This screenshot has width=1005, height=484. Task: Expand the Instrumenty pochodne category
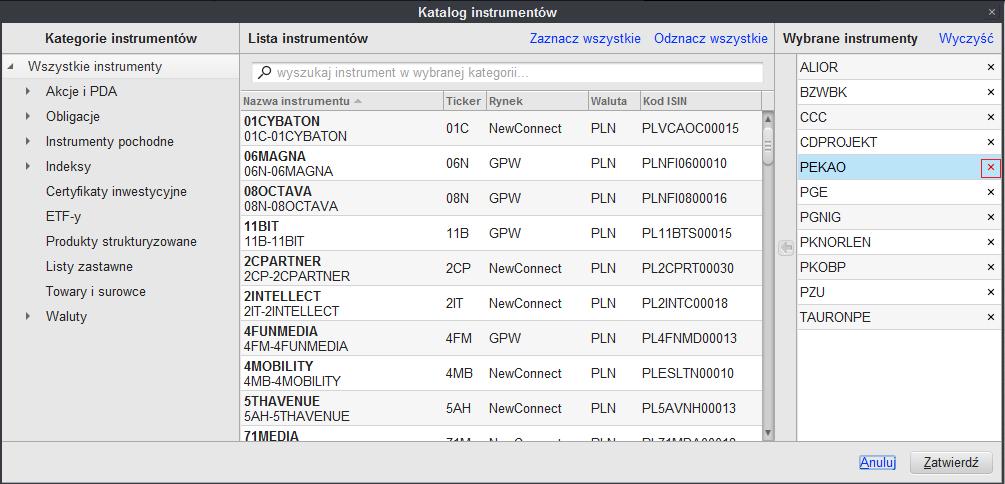(28, 142)
